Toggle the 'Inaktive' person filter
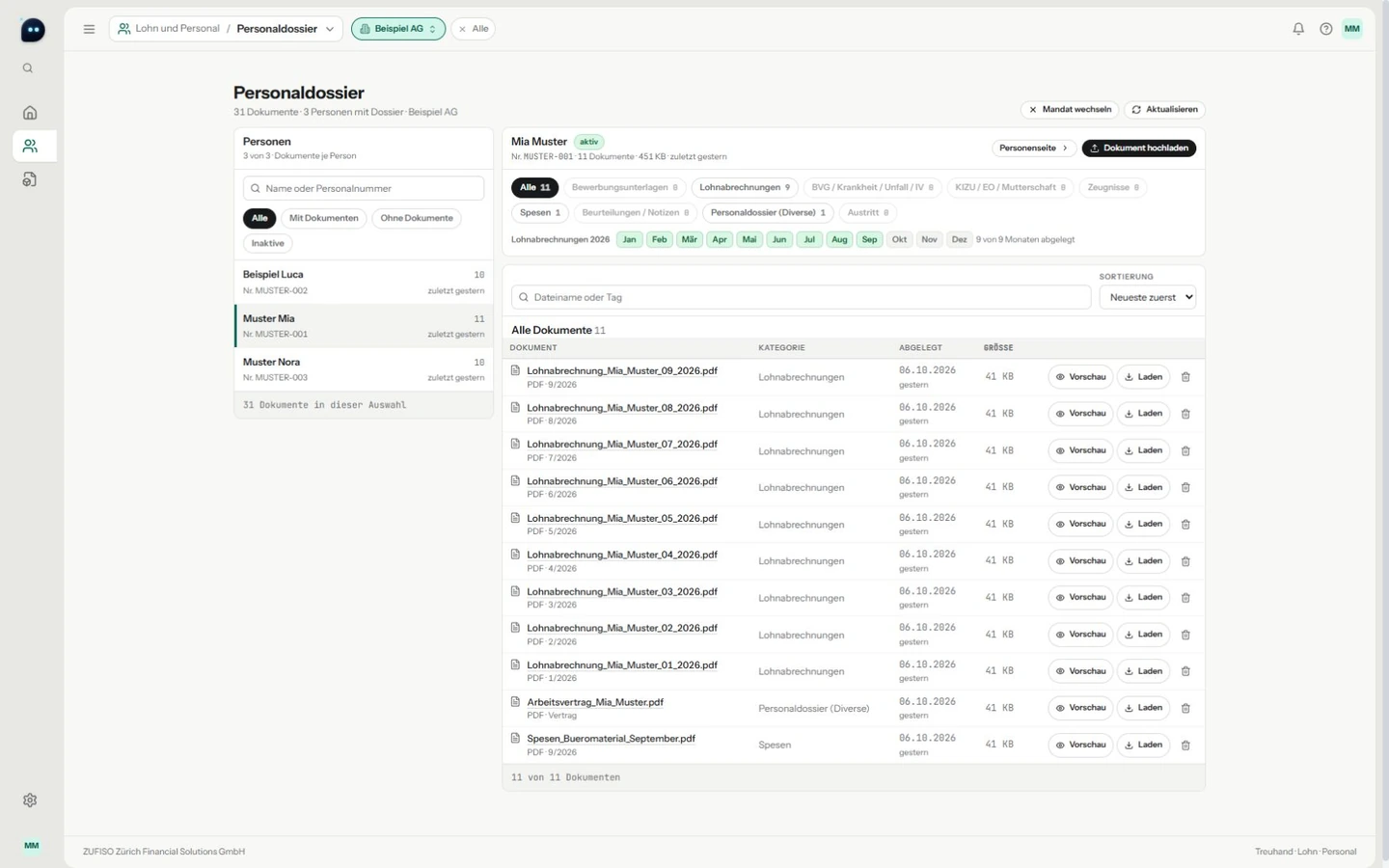The width and height of the screenshot is (1389, 868). [x=267, y=243]
